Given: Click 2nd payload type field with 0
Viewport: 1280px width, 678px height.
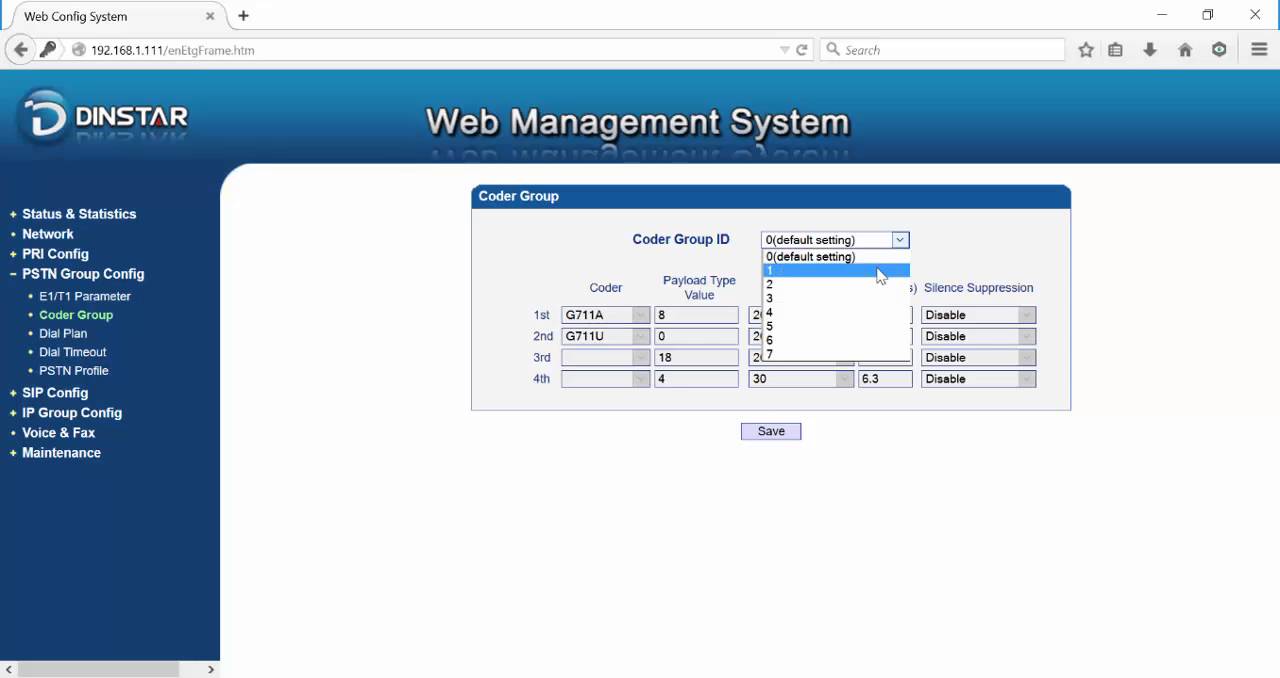Looking at the screenshot, I should 696,336.
